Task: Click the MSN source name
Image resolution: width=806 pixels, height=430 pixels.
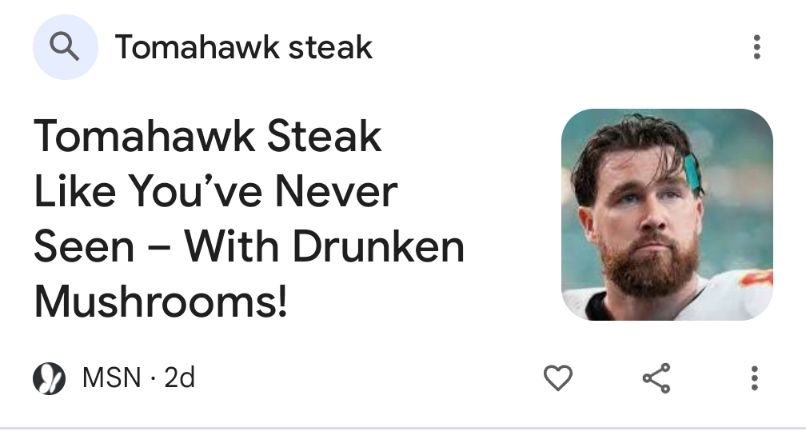Action: click(x=111, y=378)
